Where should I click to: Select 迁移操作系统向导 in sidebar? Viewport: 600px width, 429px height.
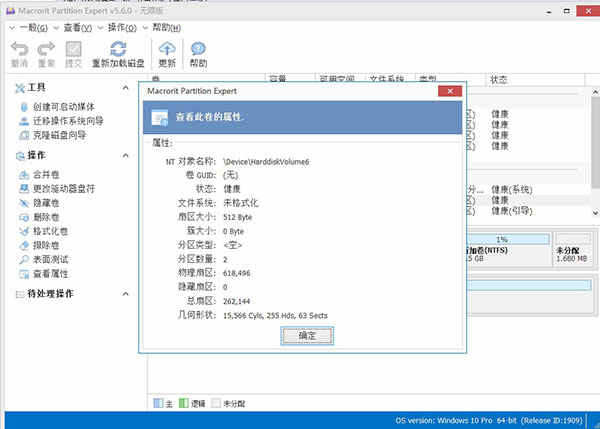click(68, 121)
